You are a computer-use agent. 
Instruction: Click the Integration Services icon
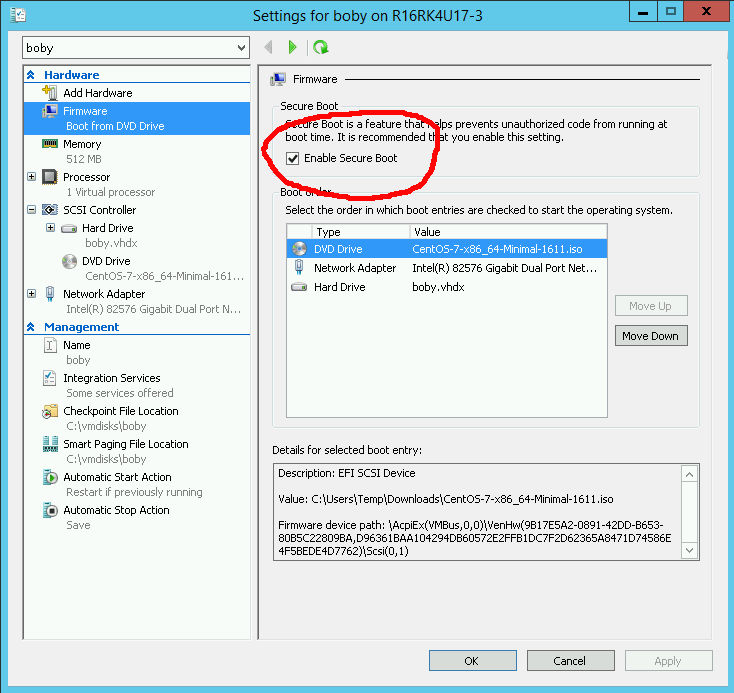50,378
